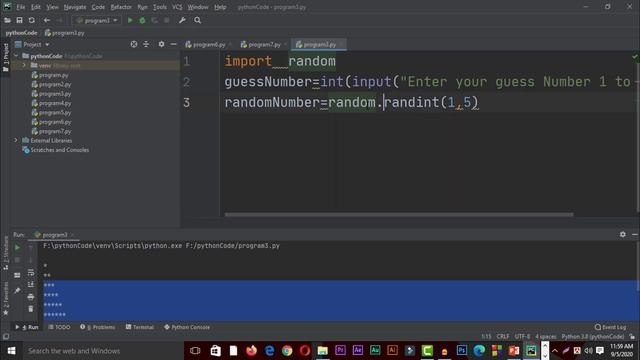The image size is (640, 360).
Task: Click the Save All floppy disk icon
Action: (x=19, y=20)
